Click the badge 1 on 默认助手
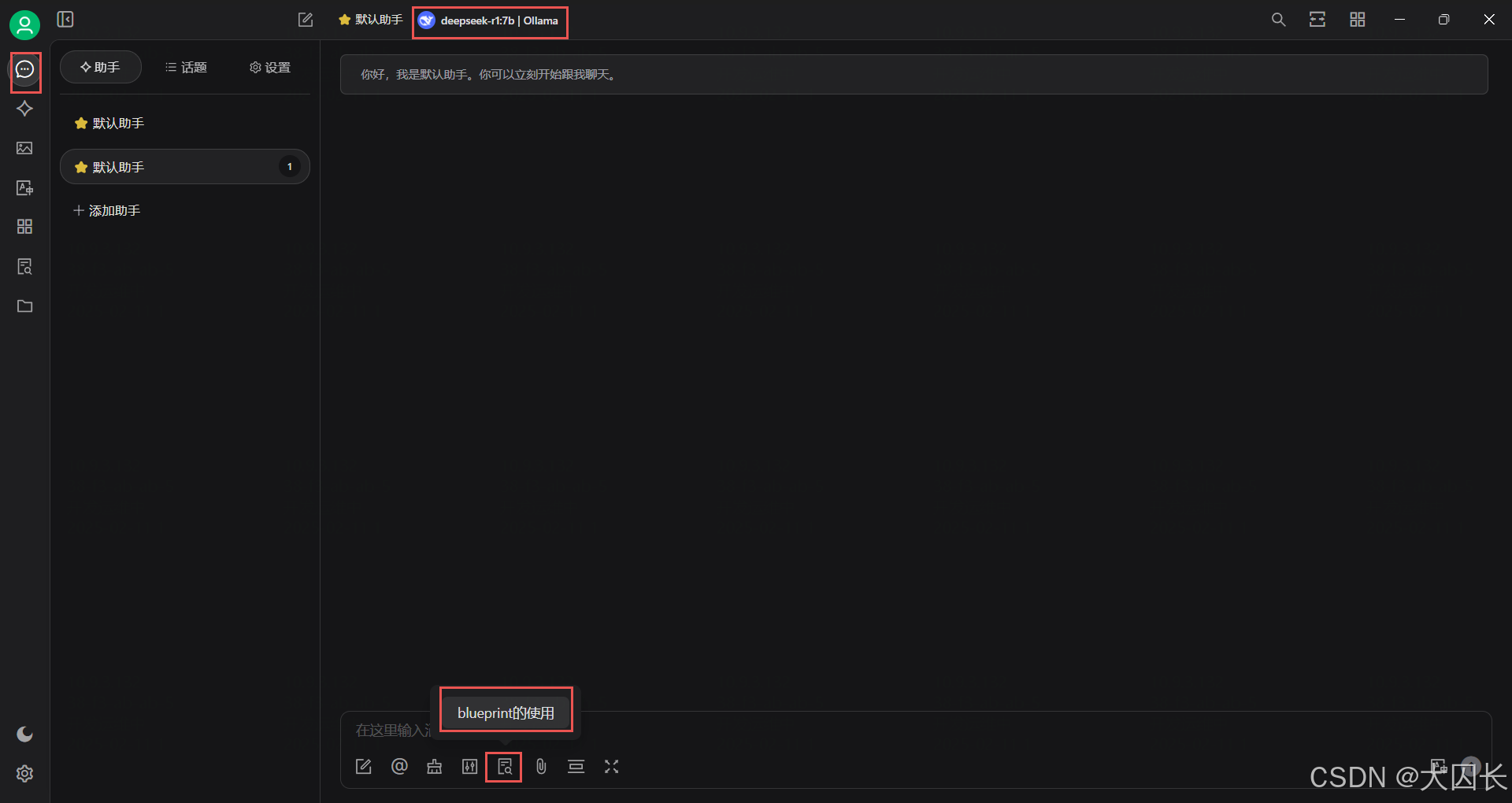The width and height of the screenshot is (1512, 803). pyautogui.click(x=290, y=167)
